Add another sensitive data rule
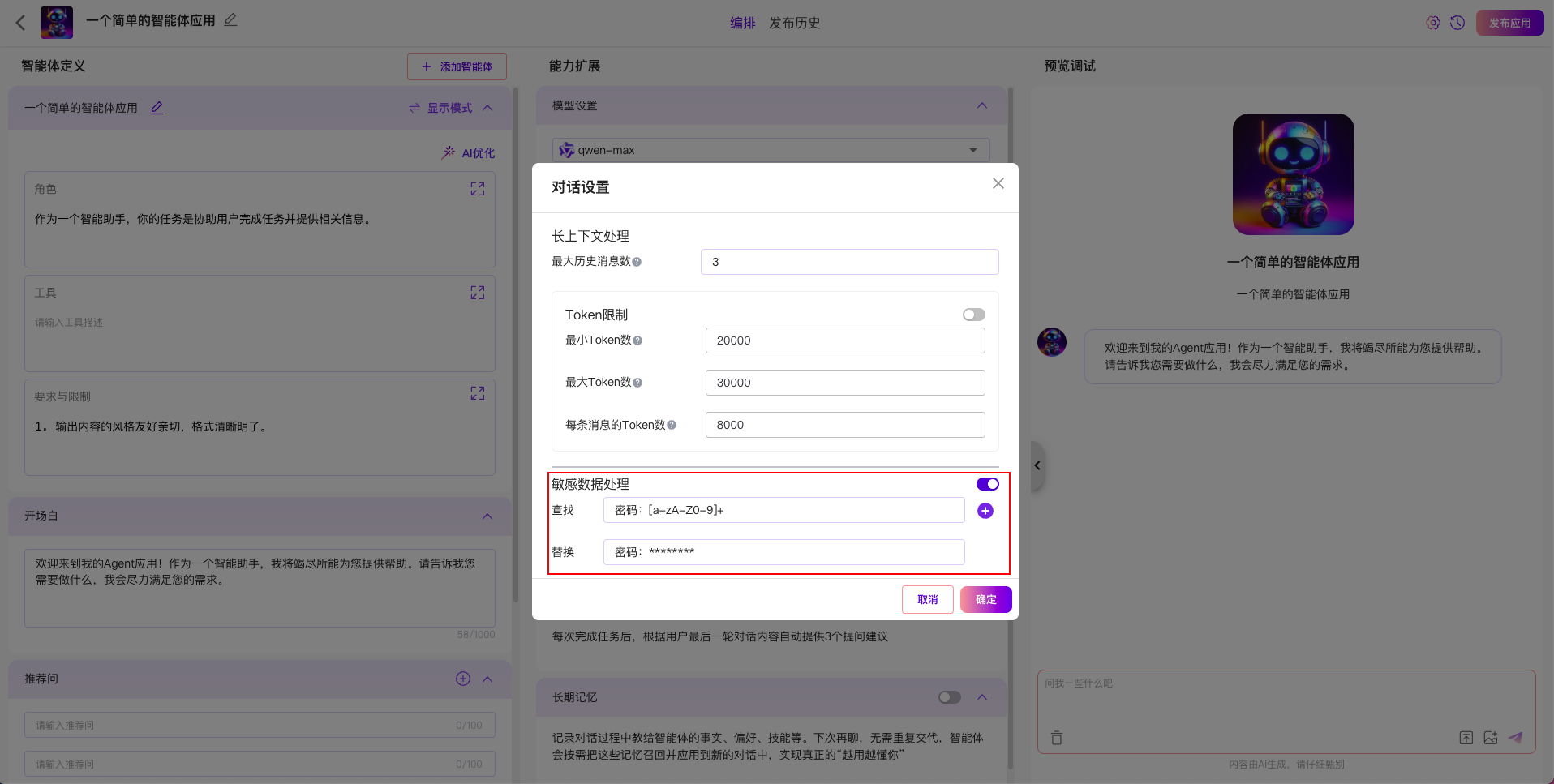 click(985, 511)
